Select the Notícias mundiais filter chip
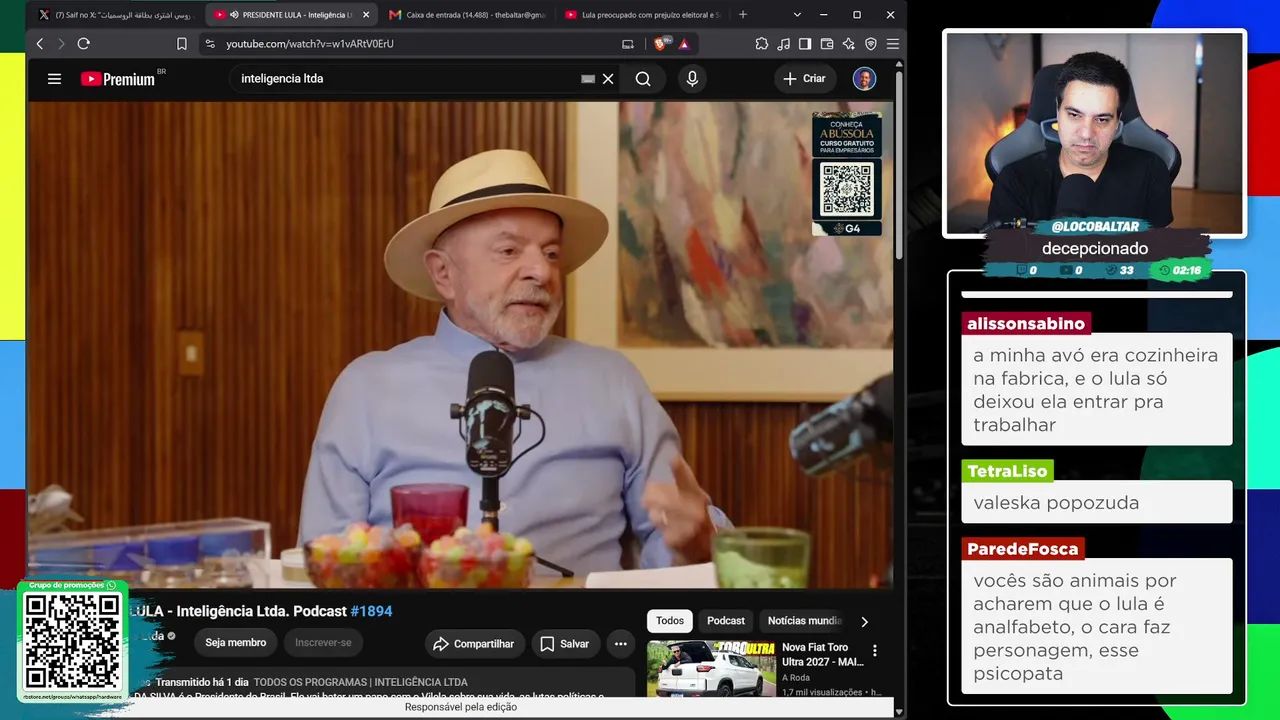Screen dimensions: 1280x720 point(804,621)
